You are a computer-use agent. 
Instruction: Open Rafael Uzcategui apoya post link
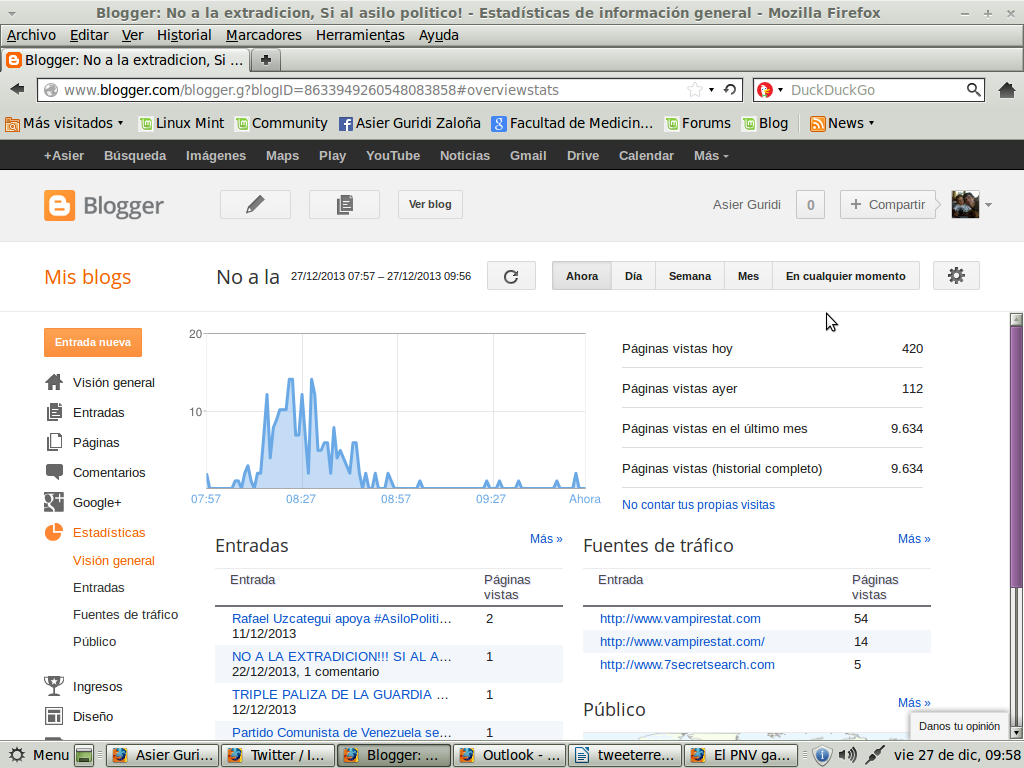342,618
